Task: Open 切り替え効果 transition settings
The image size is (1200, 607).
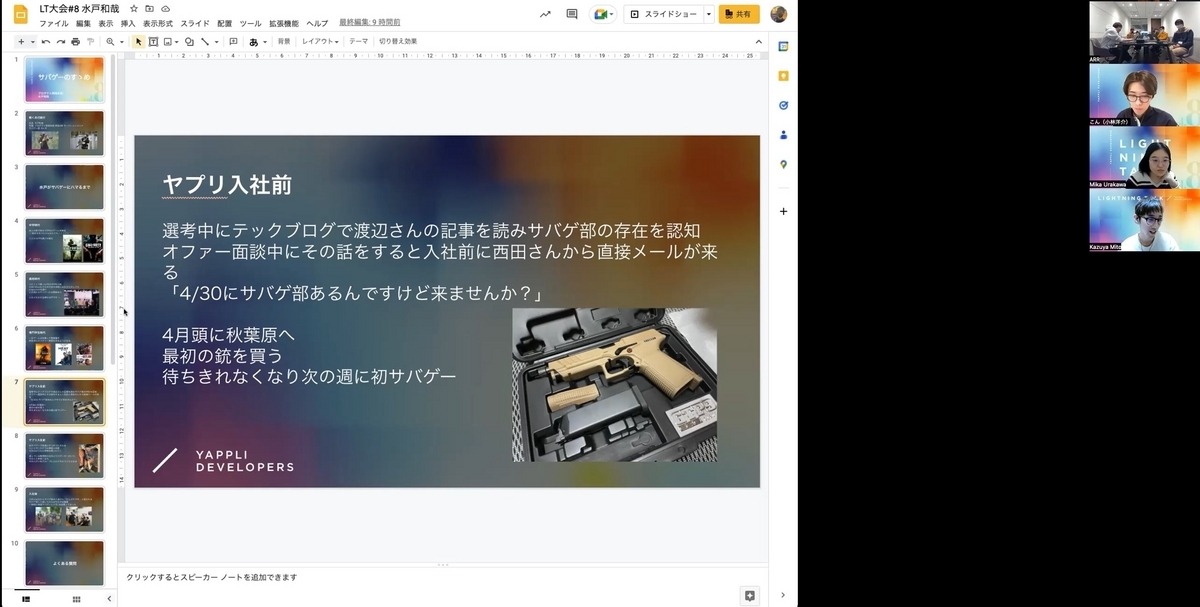Action: click(398, 42)
